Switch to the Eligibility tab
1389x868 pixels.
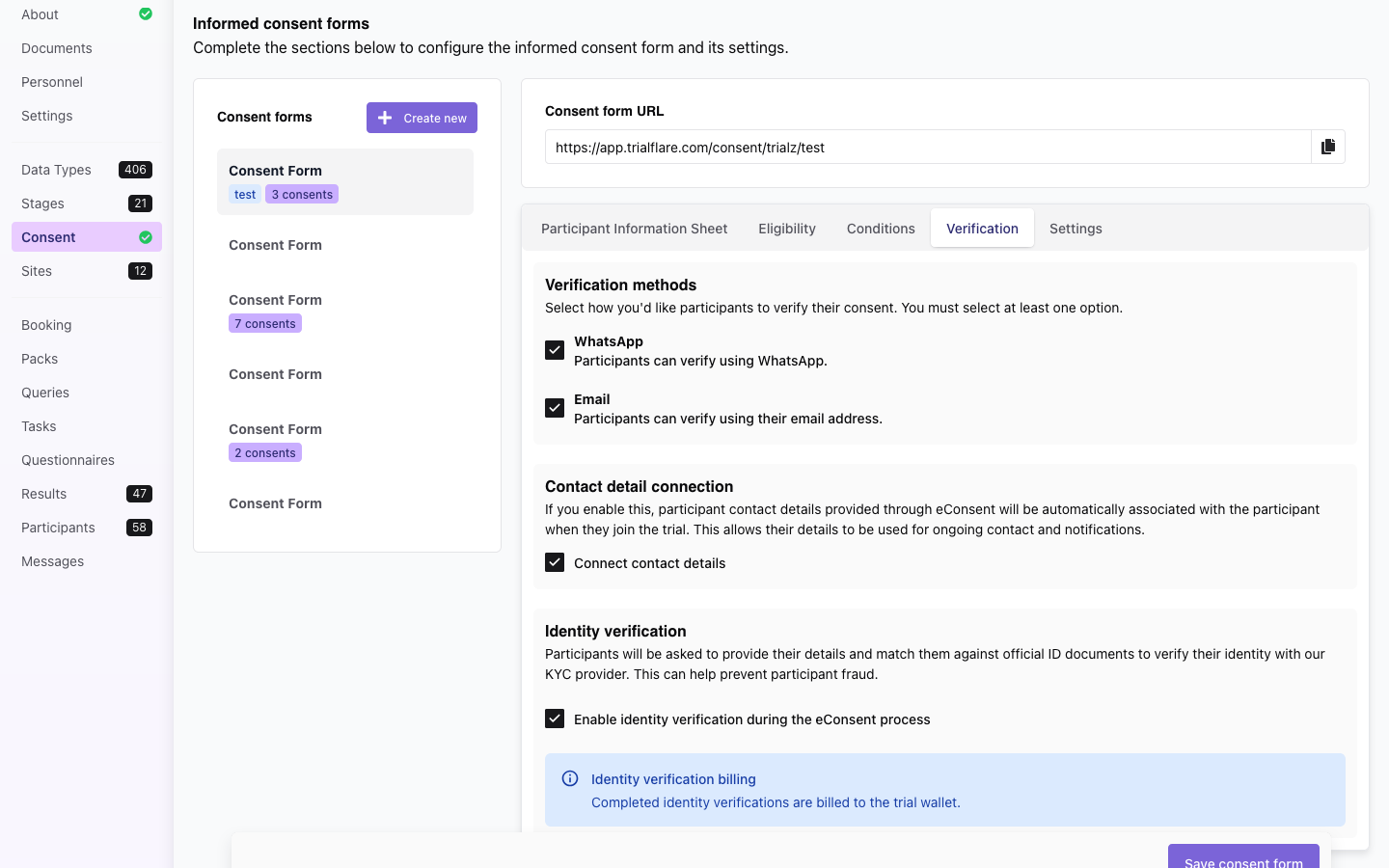[787, 229]
